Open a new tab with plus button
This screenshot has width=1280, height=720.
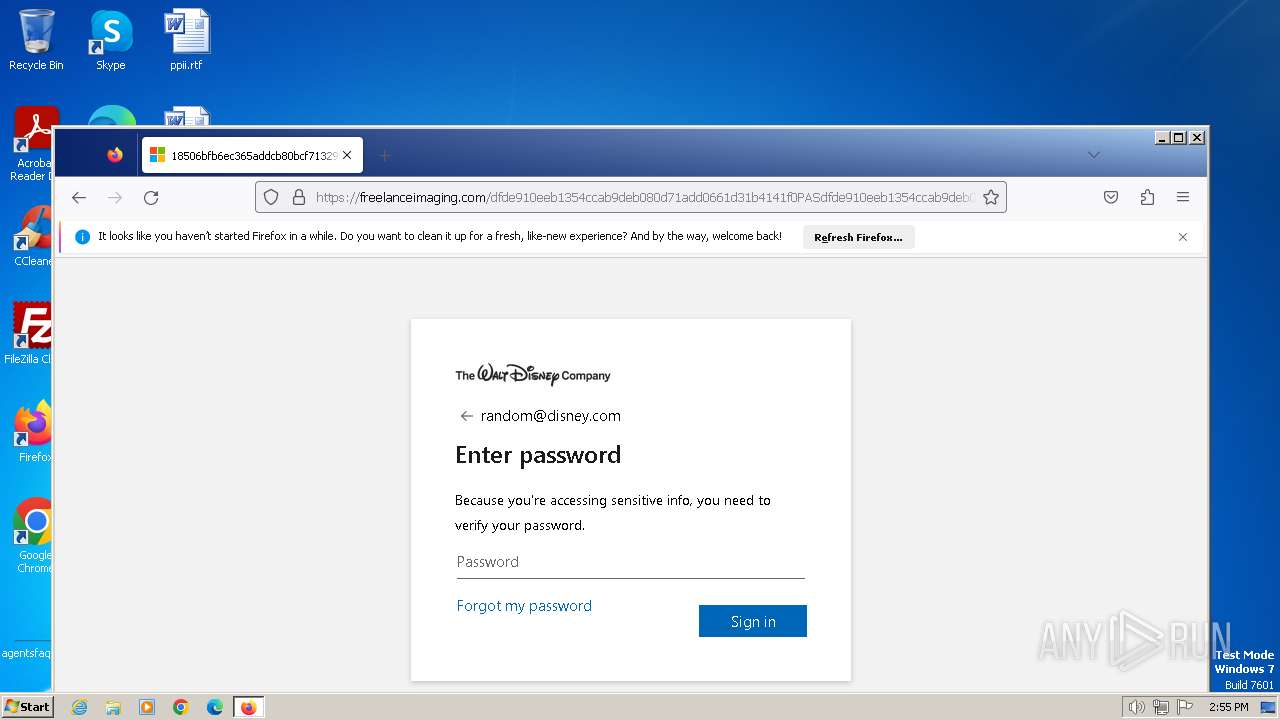[385, 155]
